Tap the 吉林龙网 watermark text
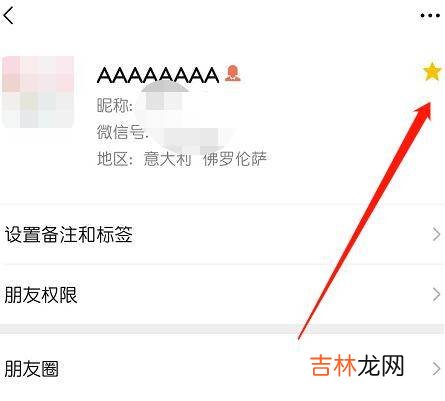This screenshot has width=445, height=401. click(357, 366)
